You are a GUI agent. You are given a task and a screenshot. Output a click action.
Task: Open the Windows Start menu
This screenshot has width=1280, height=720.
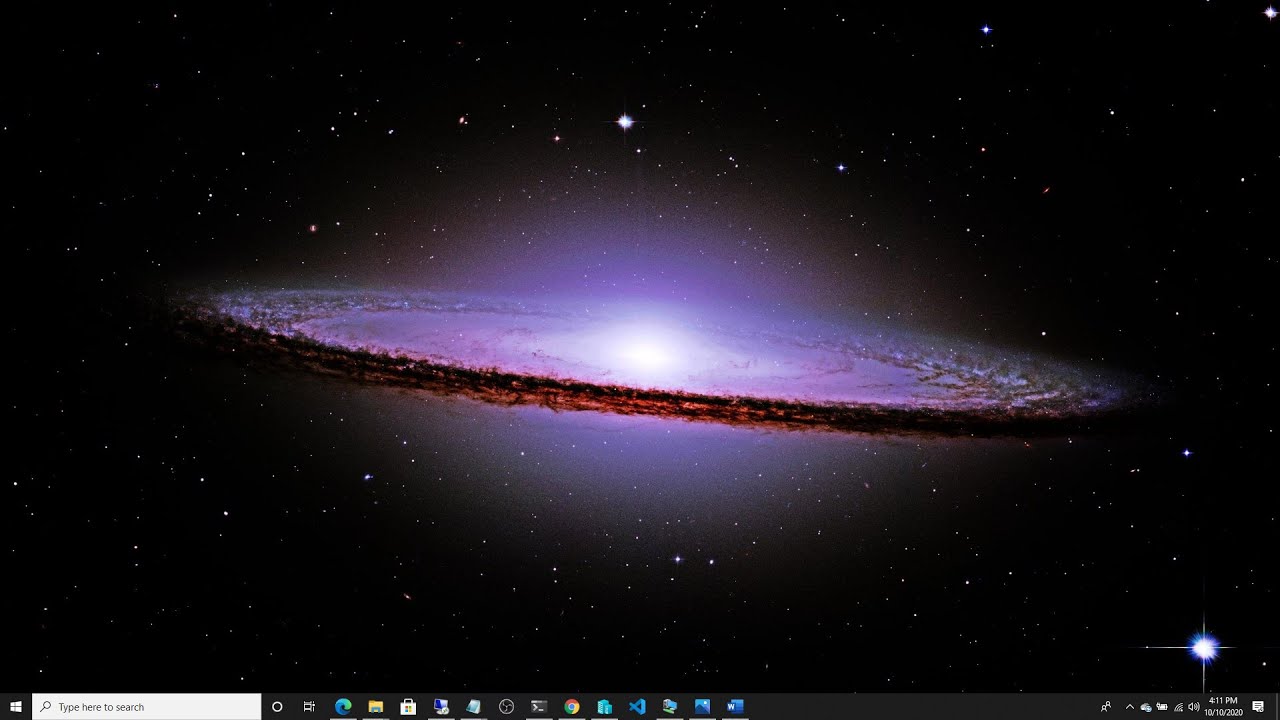pyautogui.click(x=16, y=706)
